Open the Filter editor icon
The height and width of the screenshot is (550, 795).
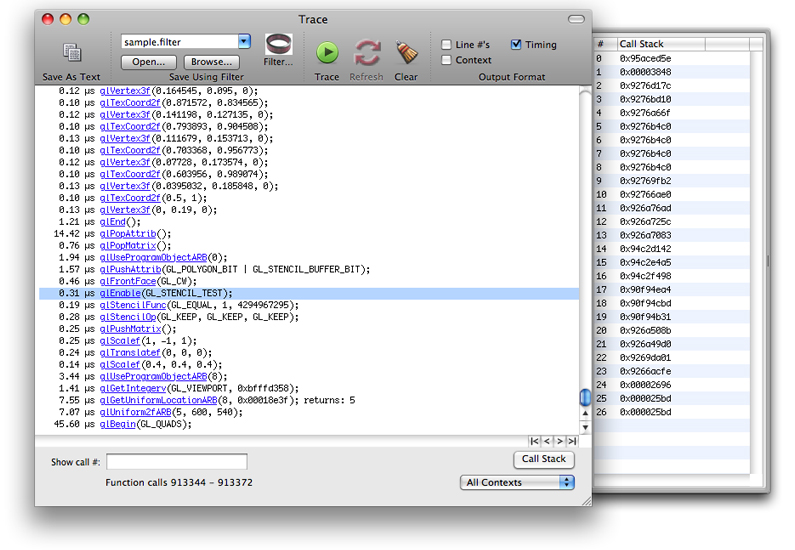point(279,46)
